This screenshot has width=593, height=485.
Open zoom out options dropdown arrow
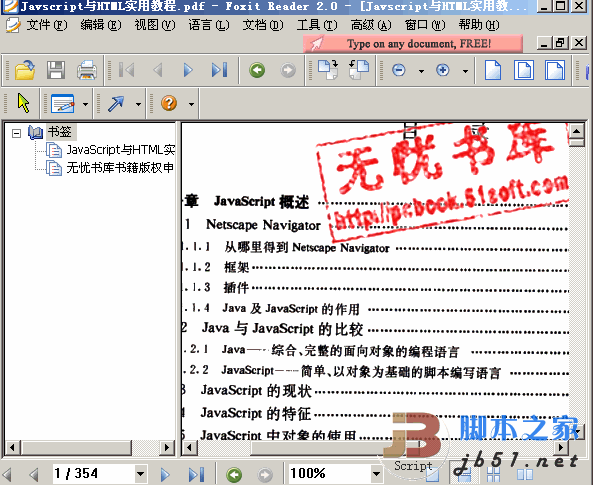coord(421,71)
